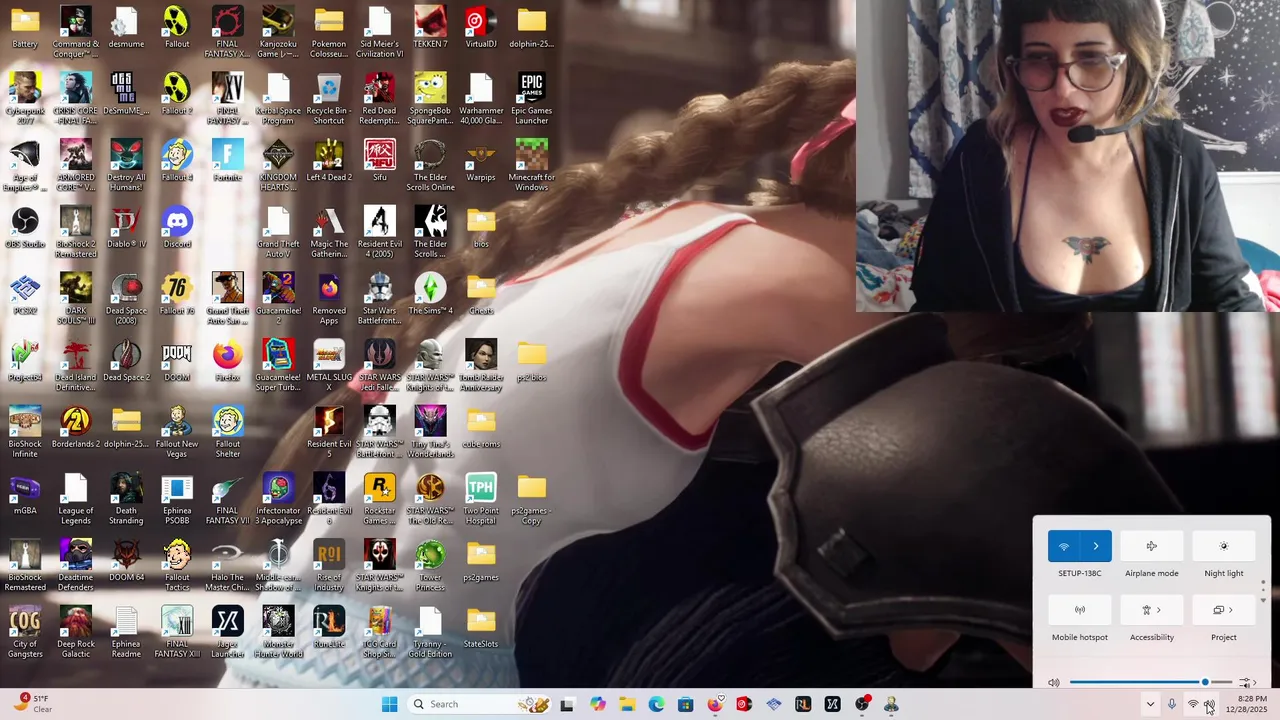Select Two Point Hospital icon

click(x=481, y=499)
